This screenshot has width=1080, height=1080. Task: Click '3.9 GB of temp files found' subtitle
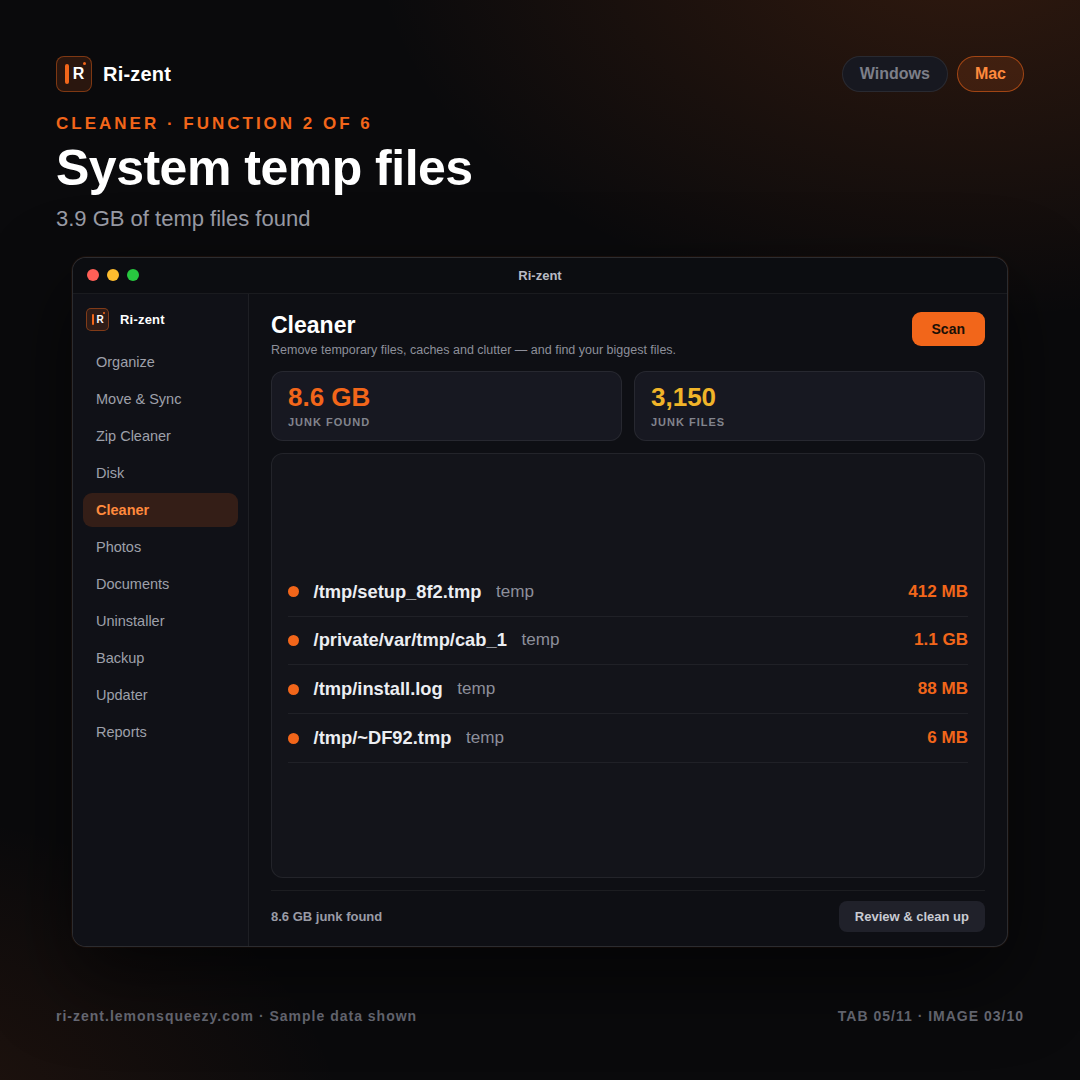point(183,219)
